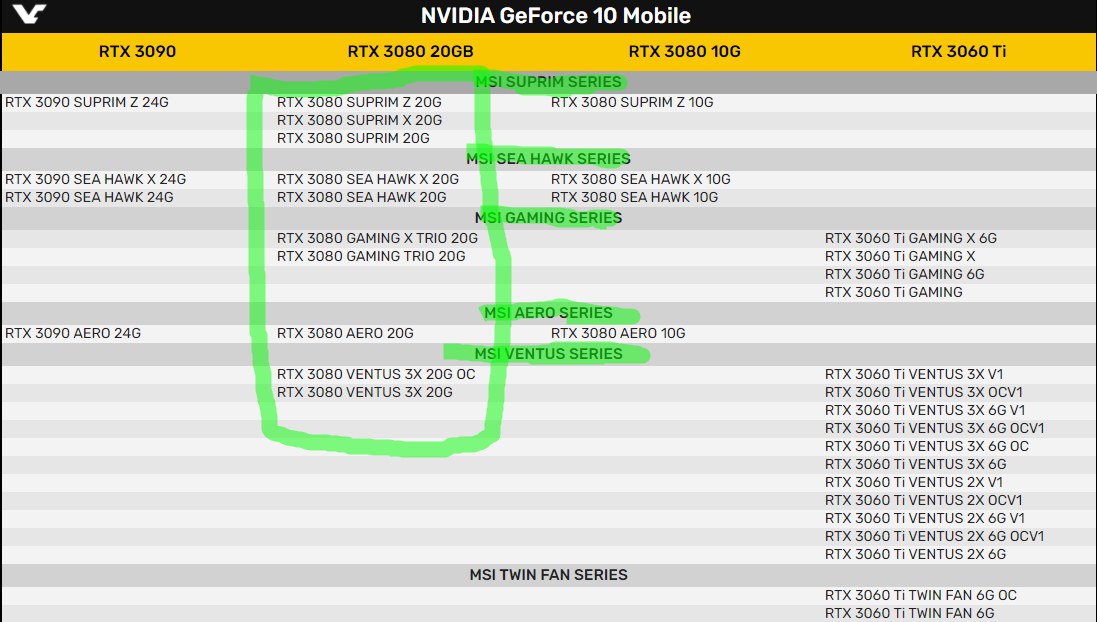Select the RTX 3060 Ti VENTUS 2X 6G row
The height and width of the screenshot is (622, 1097).
tap(916, 555)
